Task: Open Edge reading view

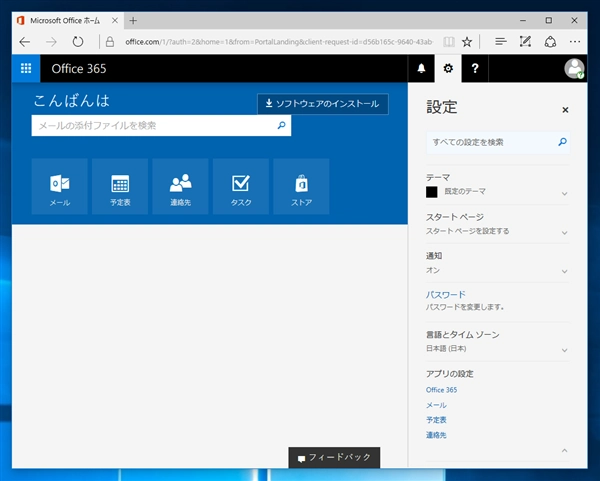Action: pyautogui.click(x=449, y=42)
